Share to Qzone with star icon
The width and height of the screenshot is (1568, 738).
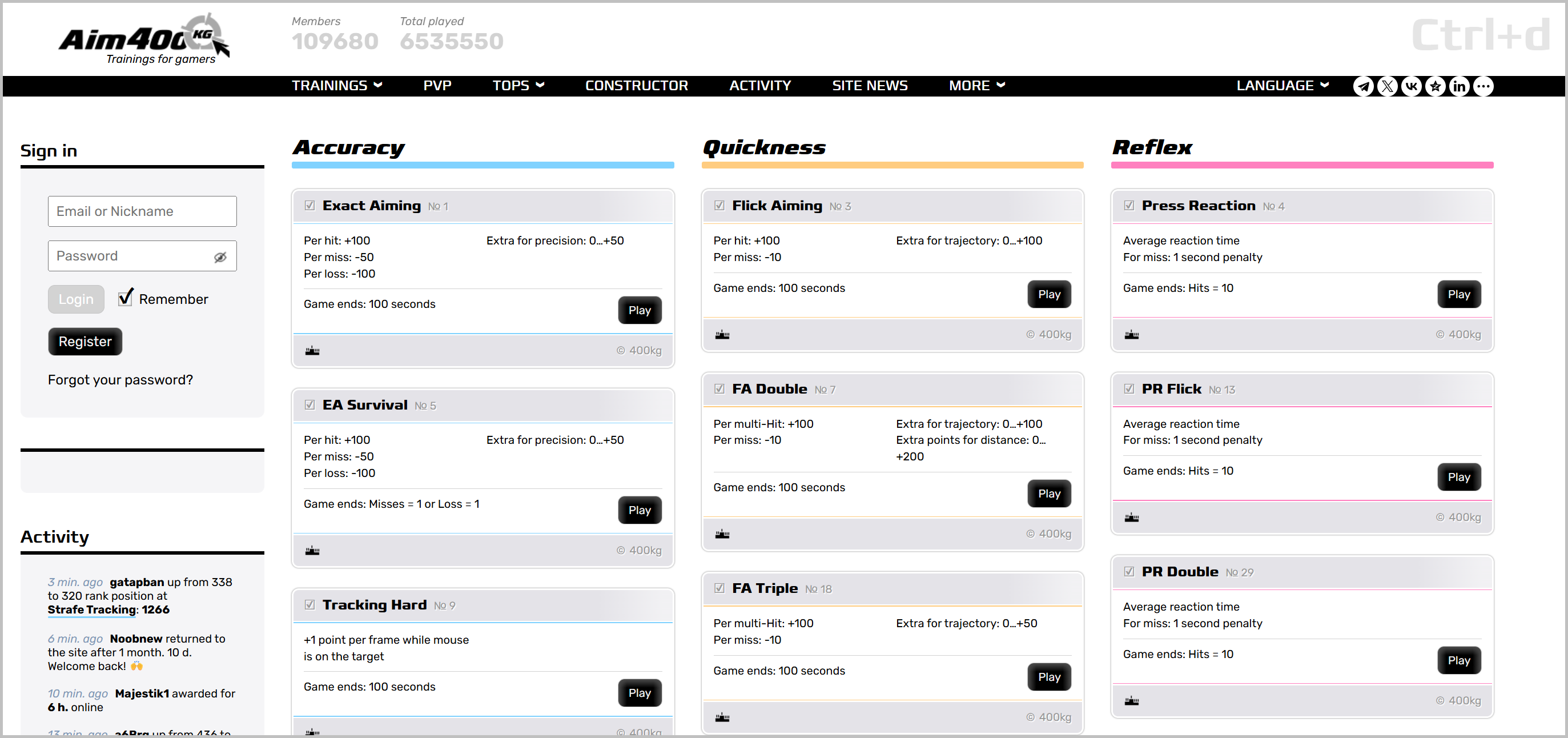(1436, 86)
